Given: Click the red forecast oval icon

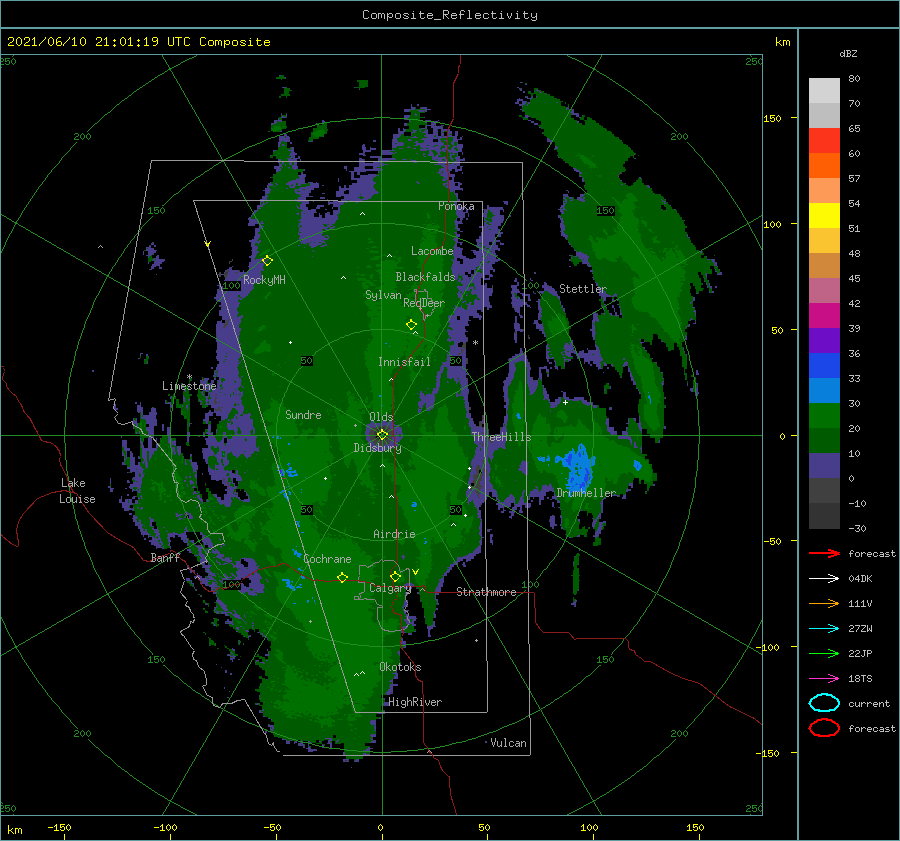Looking at the screenshot, I should coord(824,728).
